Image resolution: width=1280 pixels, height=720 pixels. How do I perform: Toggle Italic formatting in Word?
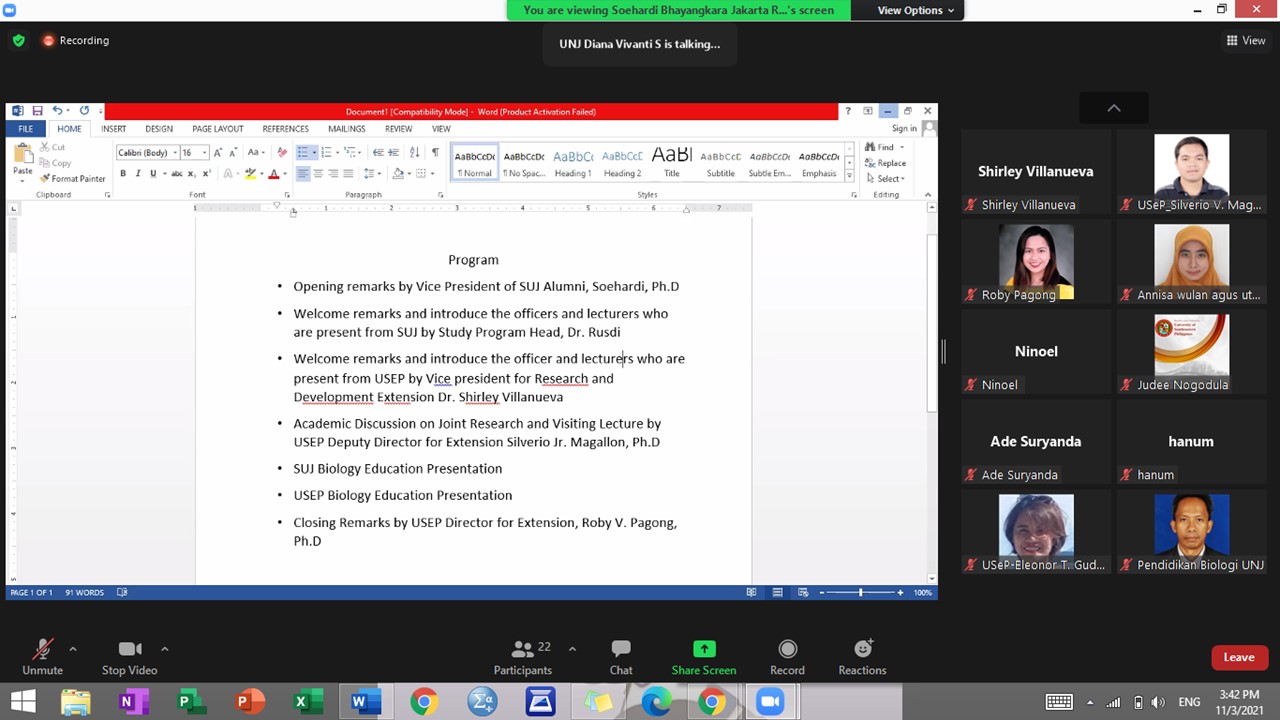tap(138, 173)
